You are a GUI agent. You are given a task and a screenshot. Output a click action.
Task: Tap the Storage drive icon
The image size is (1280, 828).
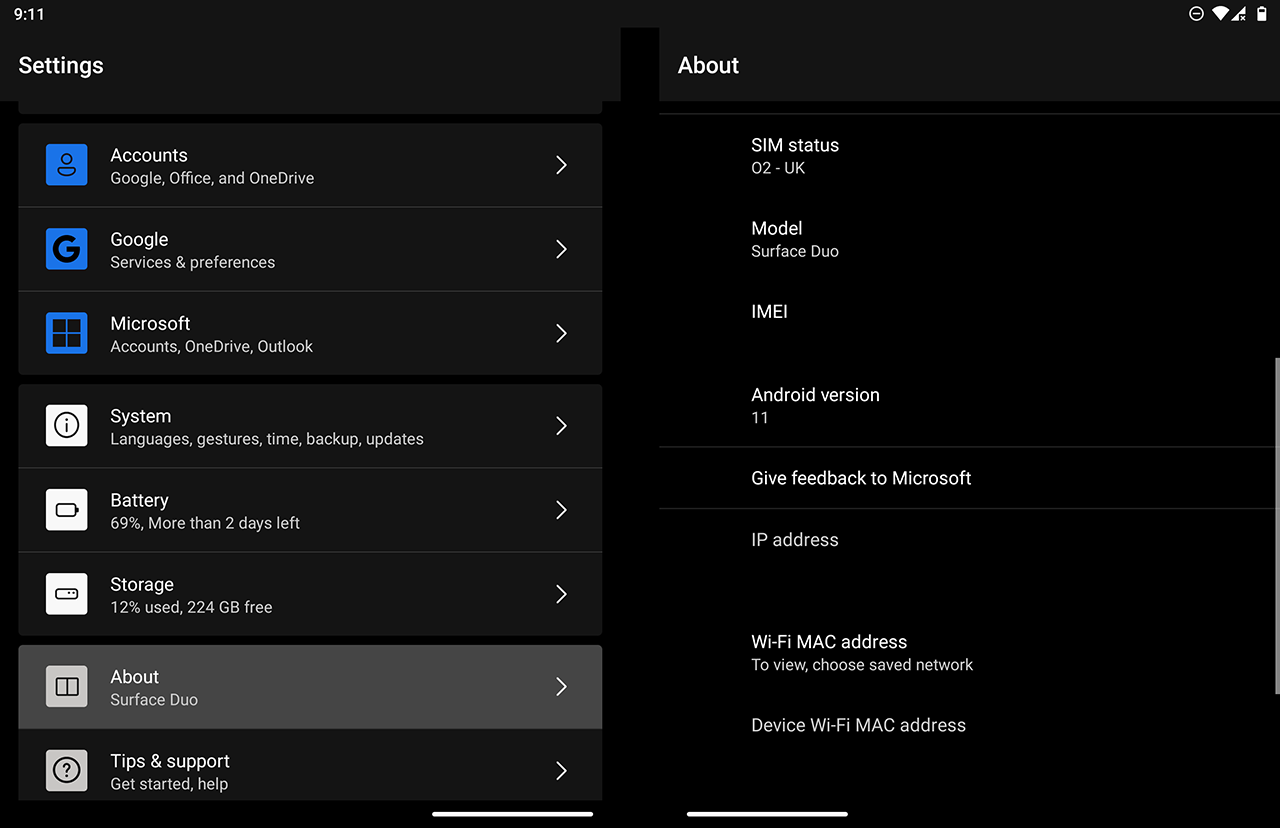click(x=67, y=594)
